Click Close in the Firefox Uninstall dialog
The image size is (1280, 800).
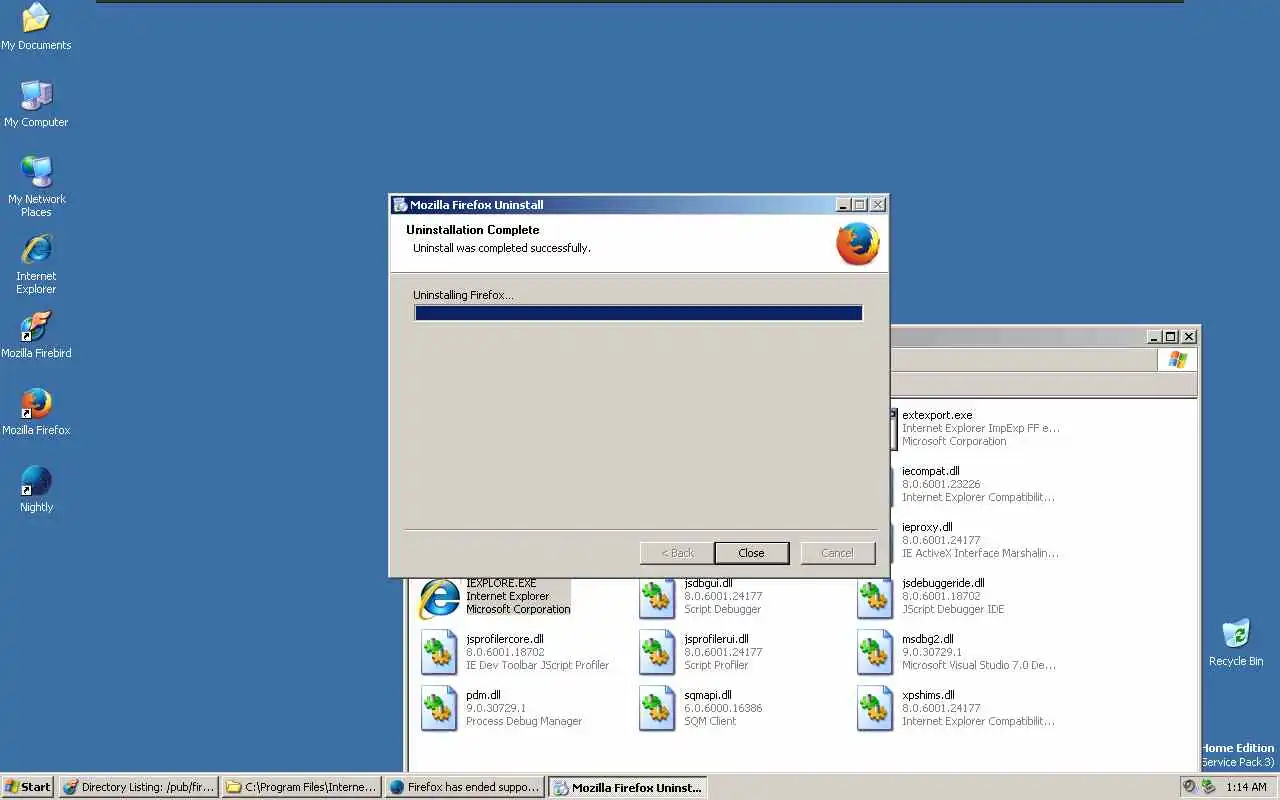(x=751, y=553)
